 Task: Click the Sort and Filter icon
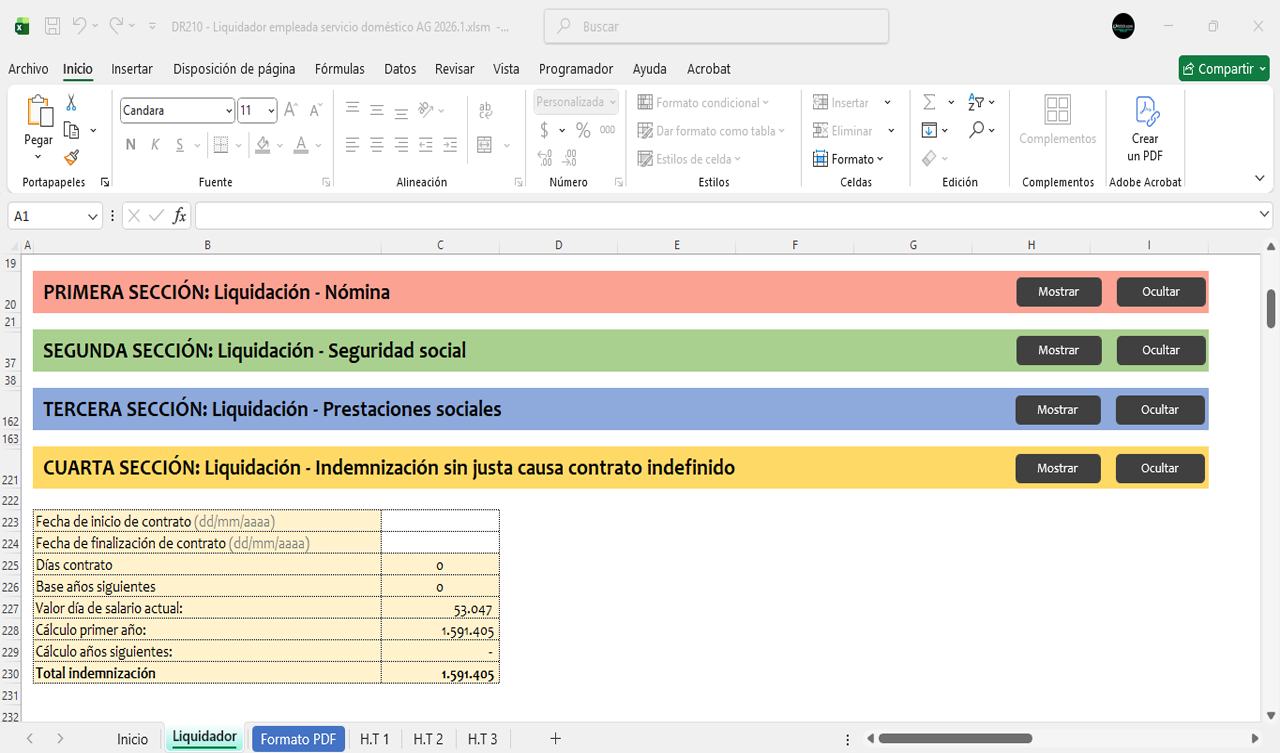[x=976, y=103]
